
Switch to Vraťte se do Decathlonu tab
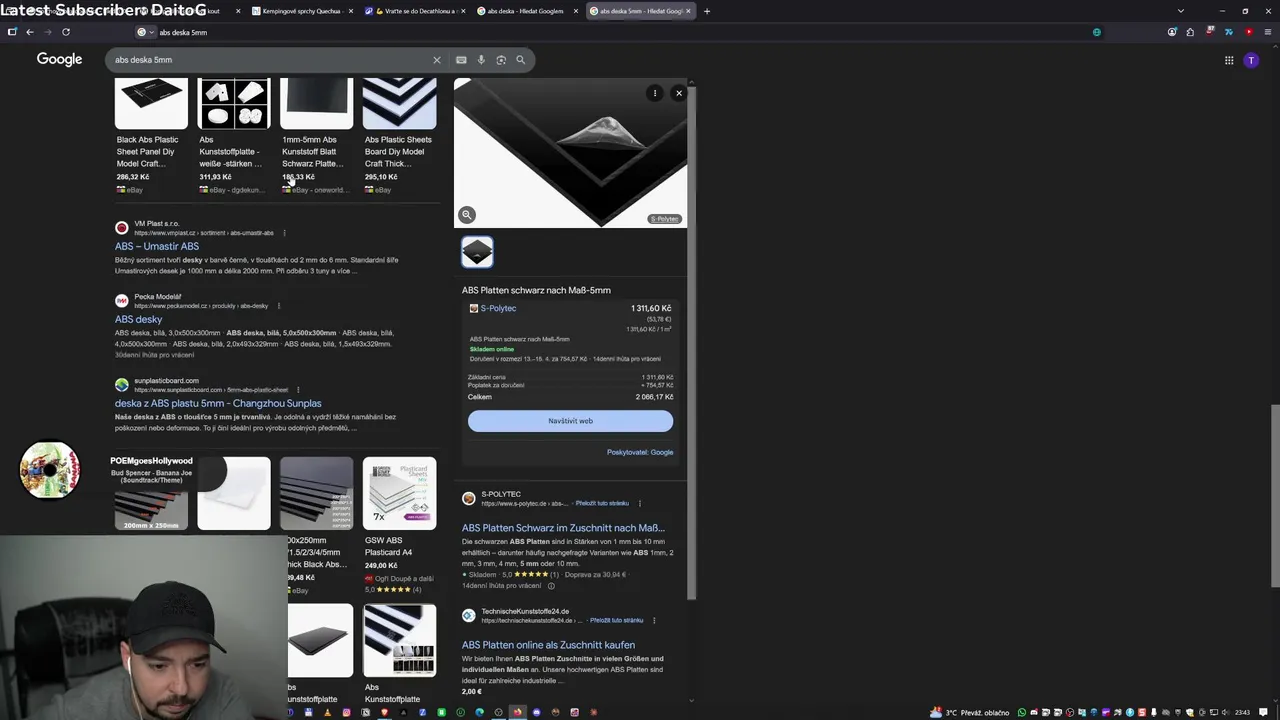[415, 11]
